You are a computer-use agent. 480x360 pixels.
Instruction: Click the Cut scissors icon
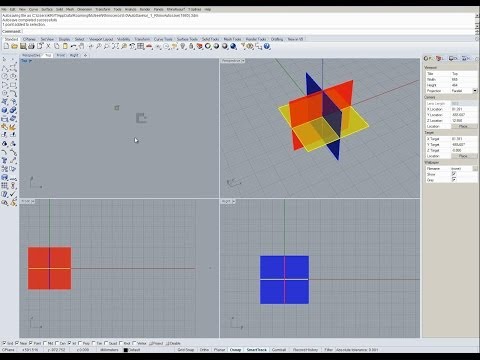tap(48, 46)
